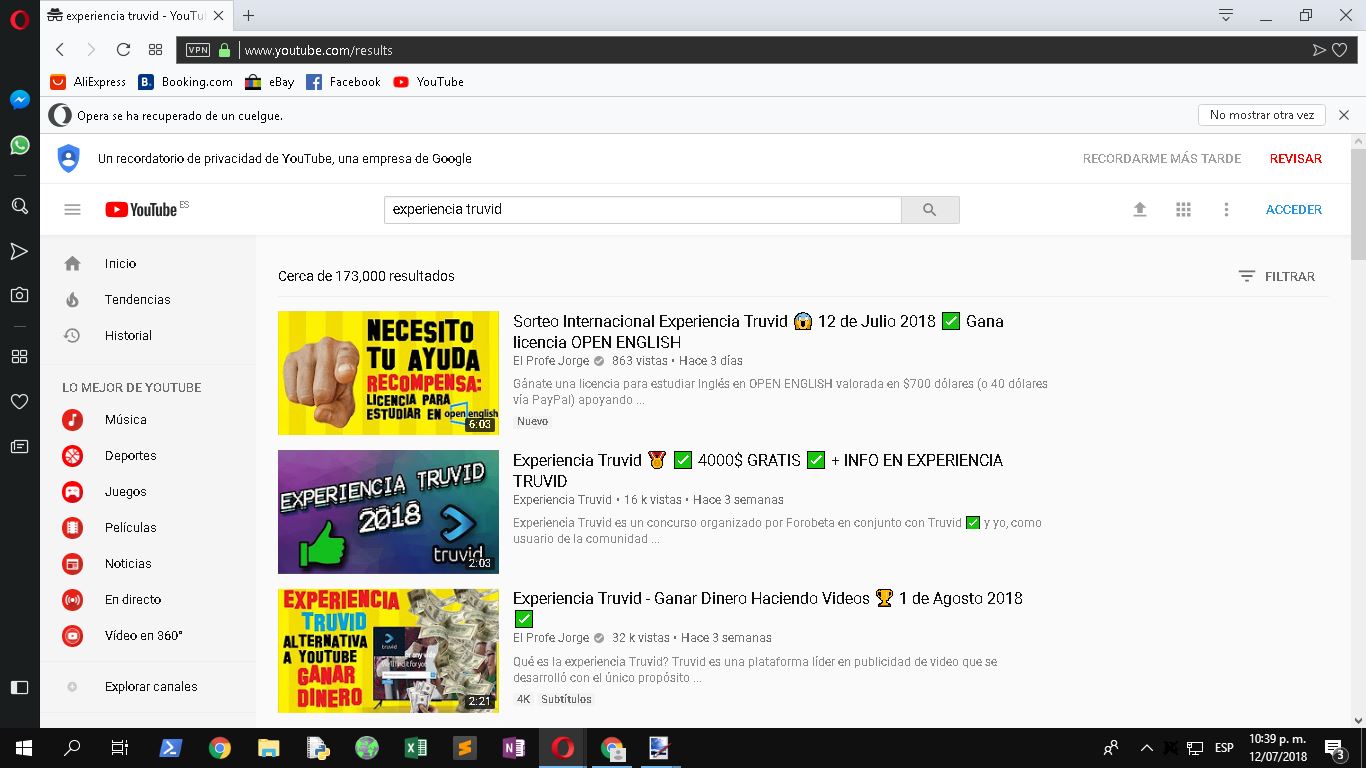Open YouTube settings three-dot menu
This screenshot has height=768, width=1366.
(1226, 210)
